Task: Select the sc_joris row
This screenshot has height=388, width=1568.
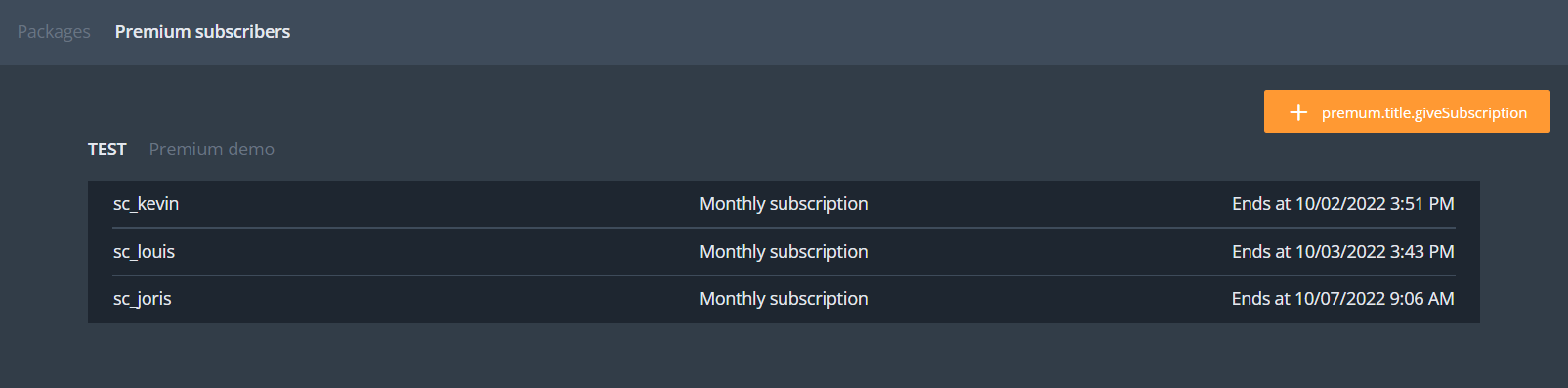Action: 784,299
